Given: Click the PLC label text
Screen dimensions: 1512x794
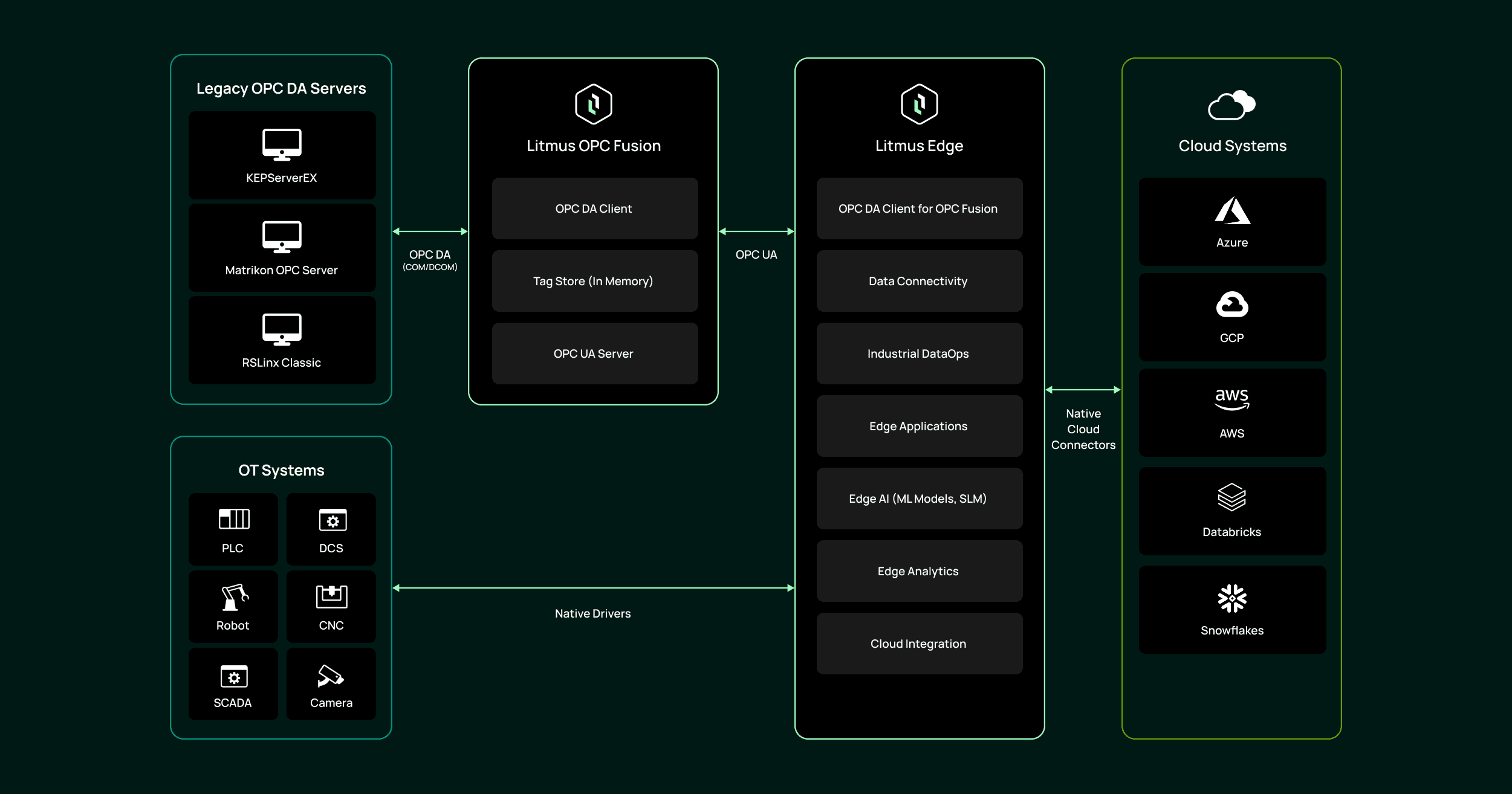Looking at the screenshot, I should click(x=233, y=548).
